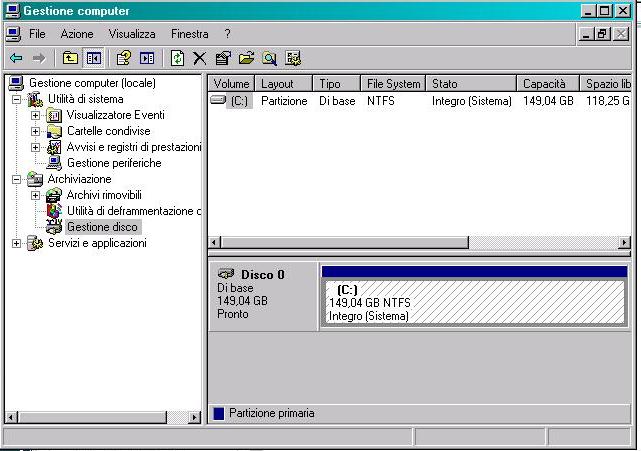Select Utilità di sistema in the tree
641x451 pixels.
tap(85, 99)
